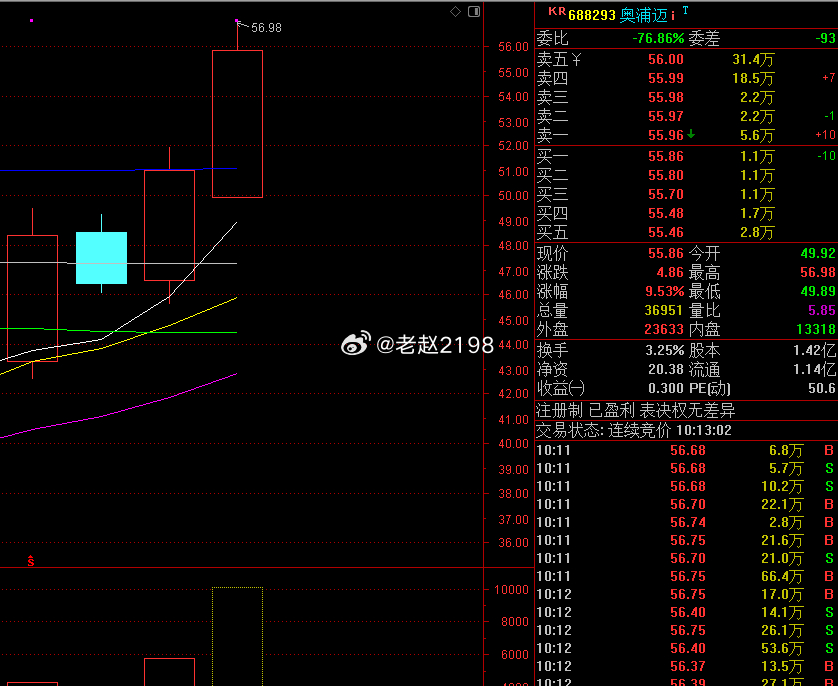This screenshot has height=686, width=838.
Task: Click the 量比 value 5.85
Action: (x=821, y=310)
